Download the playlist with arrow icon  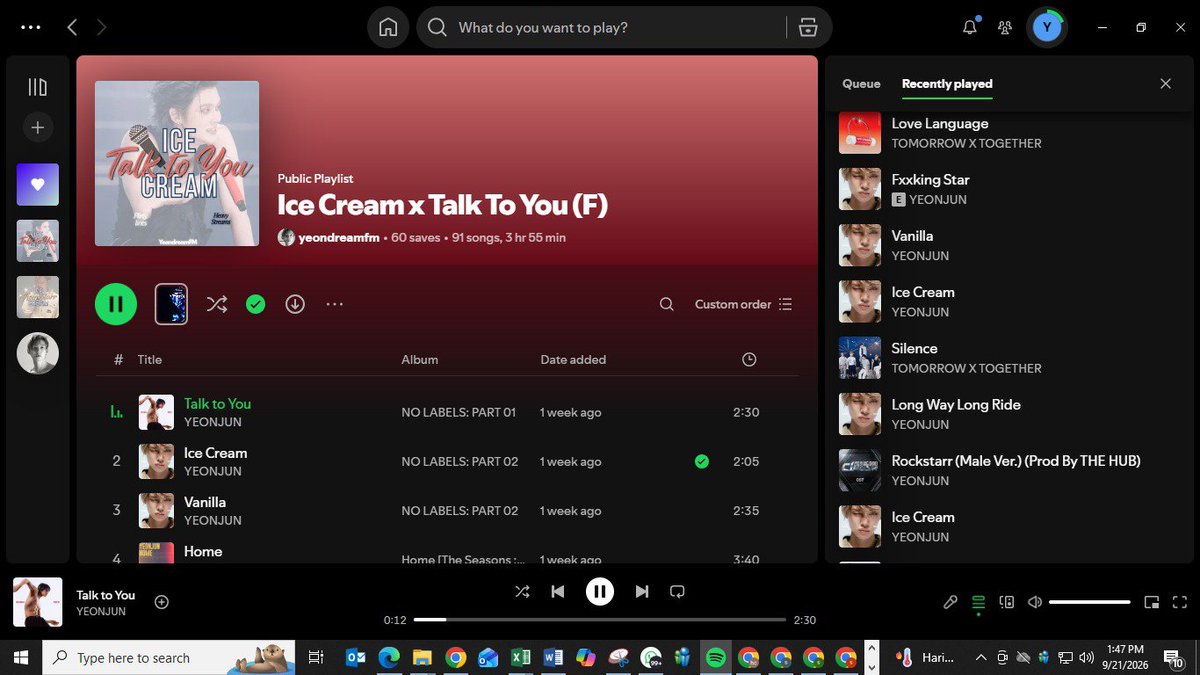coord(295,304)
